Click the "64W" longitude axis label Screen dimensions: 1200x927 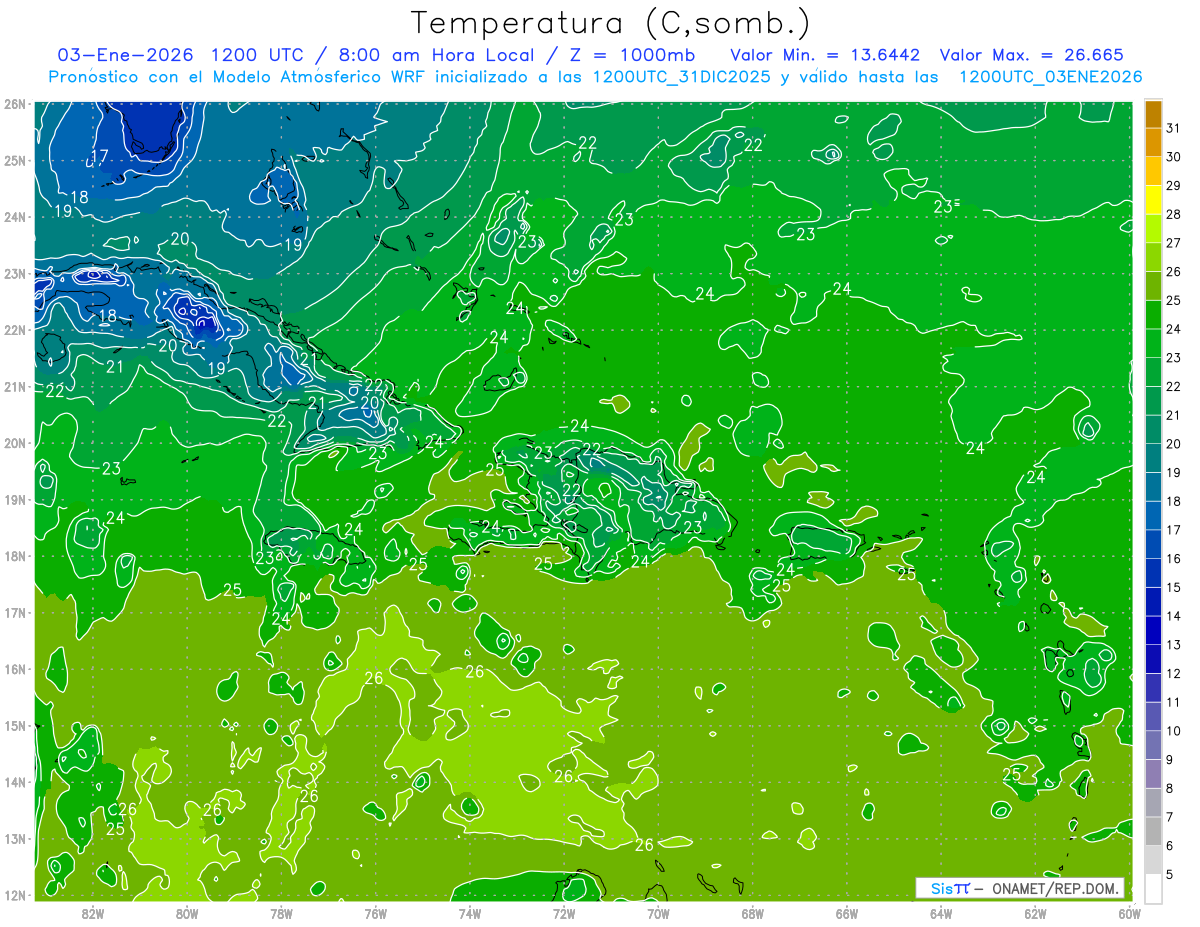(941, 913)
